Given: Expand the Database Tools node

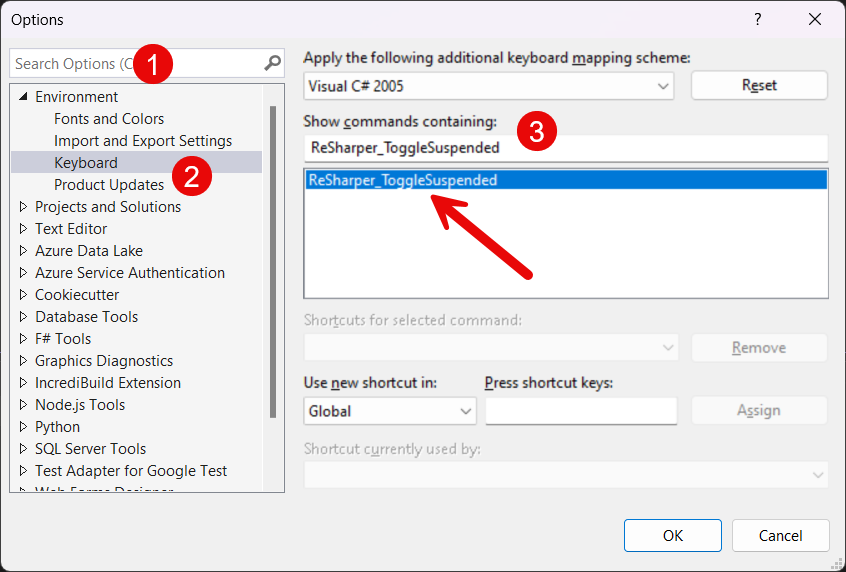Looking at the screenshot, I should tap(23, 317).
